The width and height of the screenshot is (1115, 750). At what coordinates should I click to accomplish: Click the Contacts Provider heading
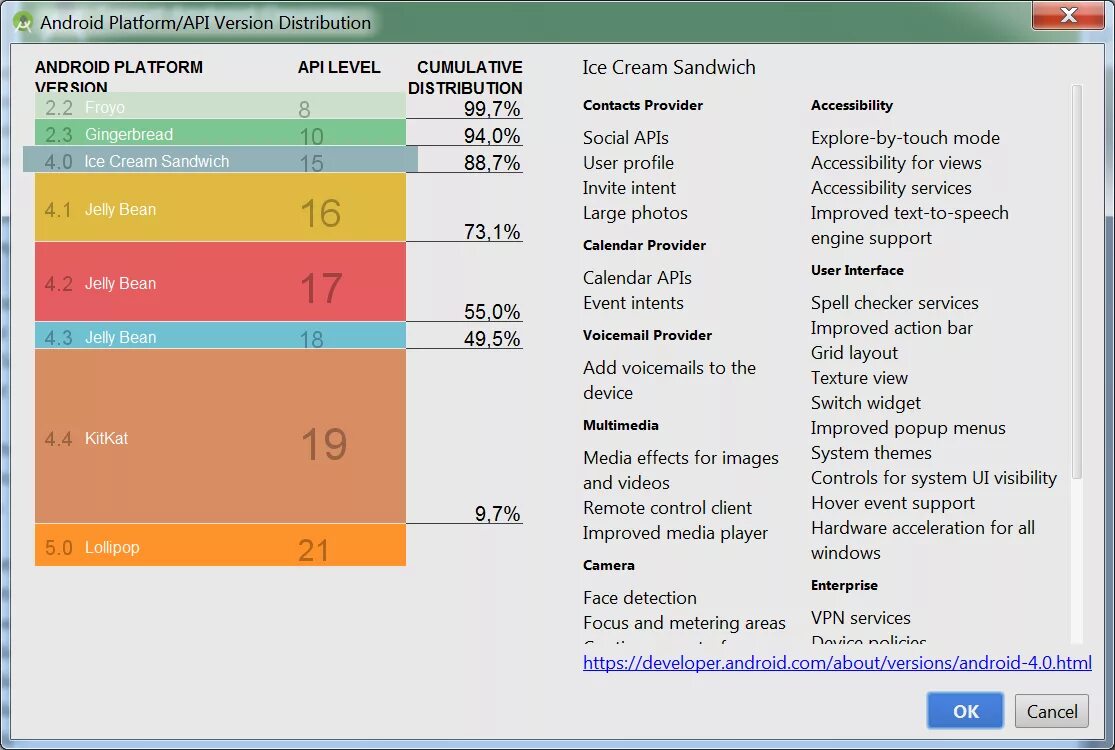point(643,105)
